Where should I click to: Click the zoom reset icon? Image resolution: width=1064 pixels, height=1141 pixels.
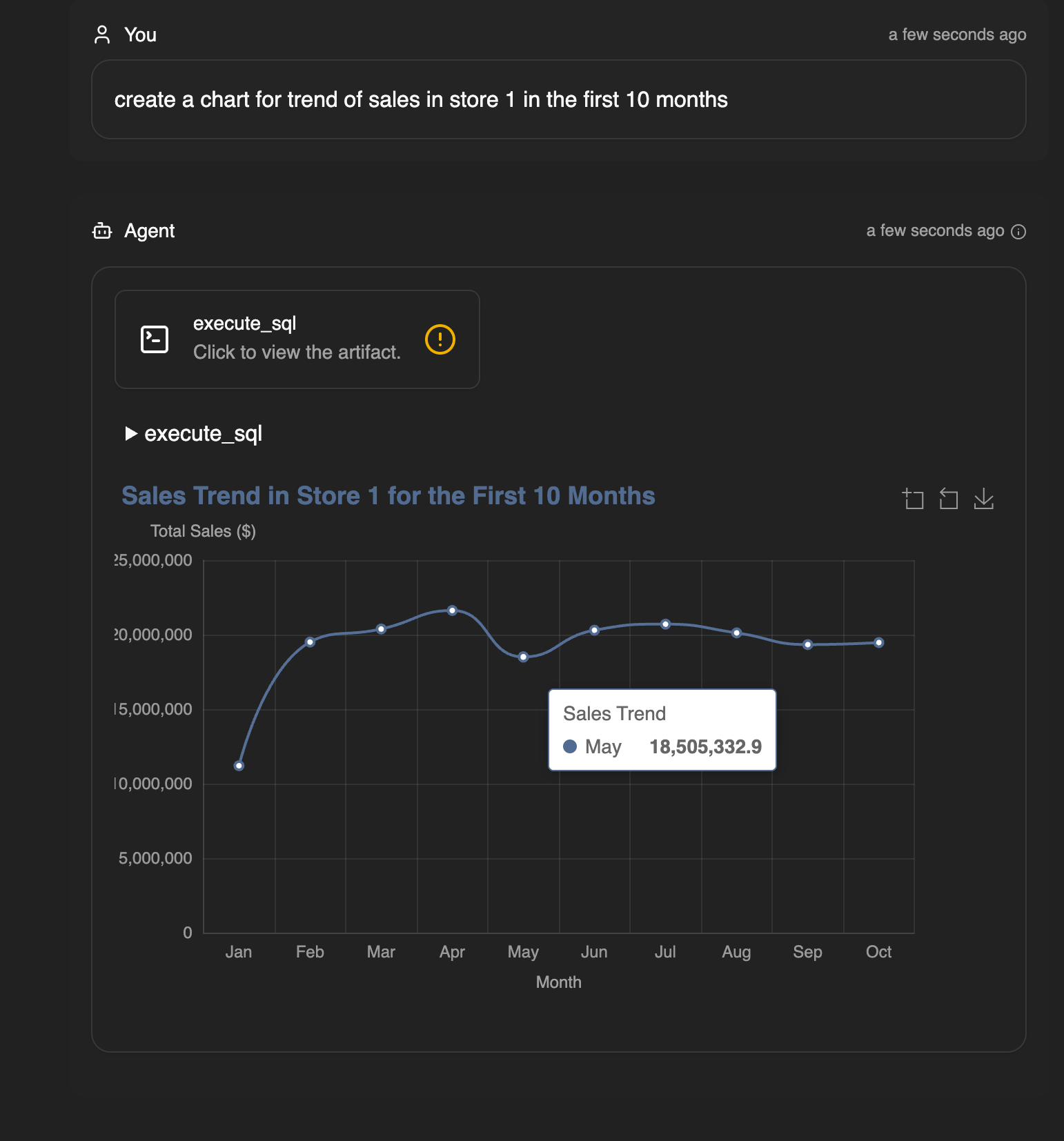pyautogui.click(x=949, y=498)
